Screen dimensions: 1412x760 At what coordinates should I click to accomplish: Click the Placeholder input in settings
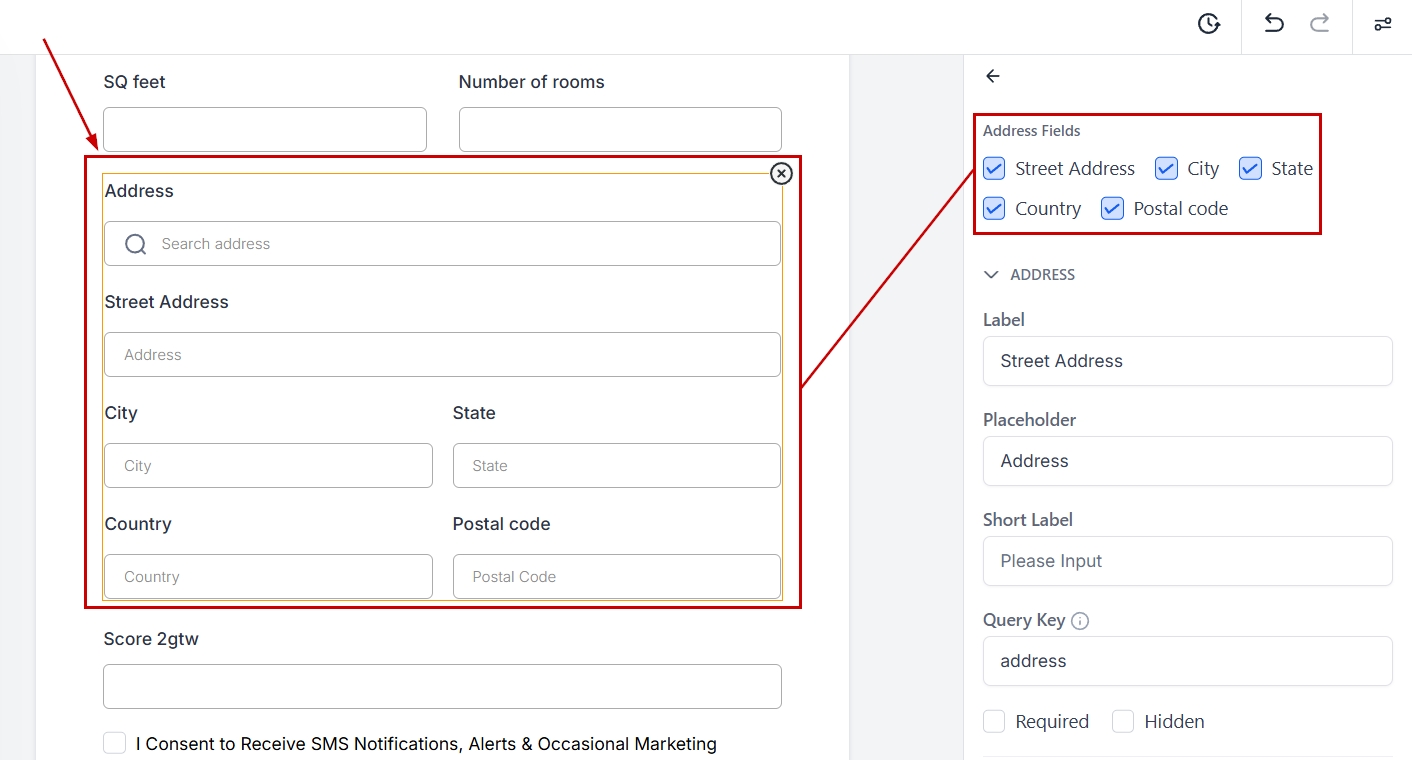(x=1187, y=461)
